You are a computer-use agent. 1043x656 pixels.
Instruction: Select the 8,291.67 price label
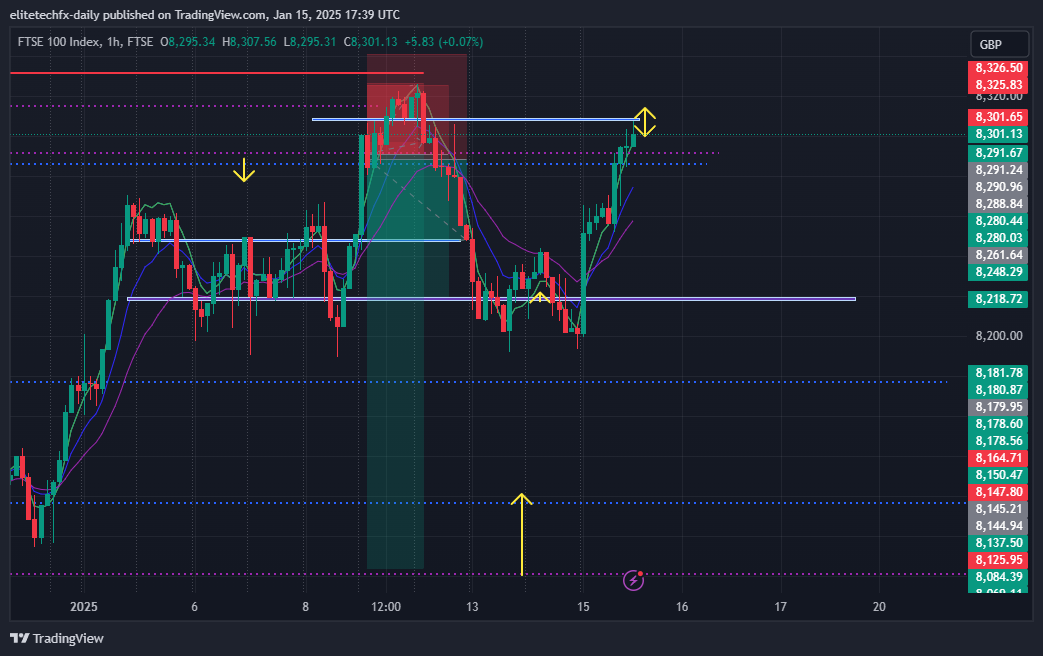[998, 153]
